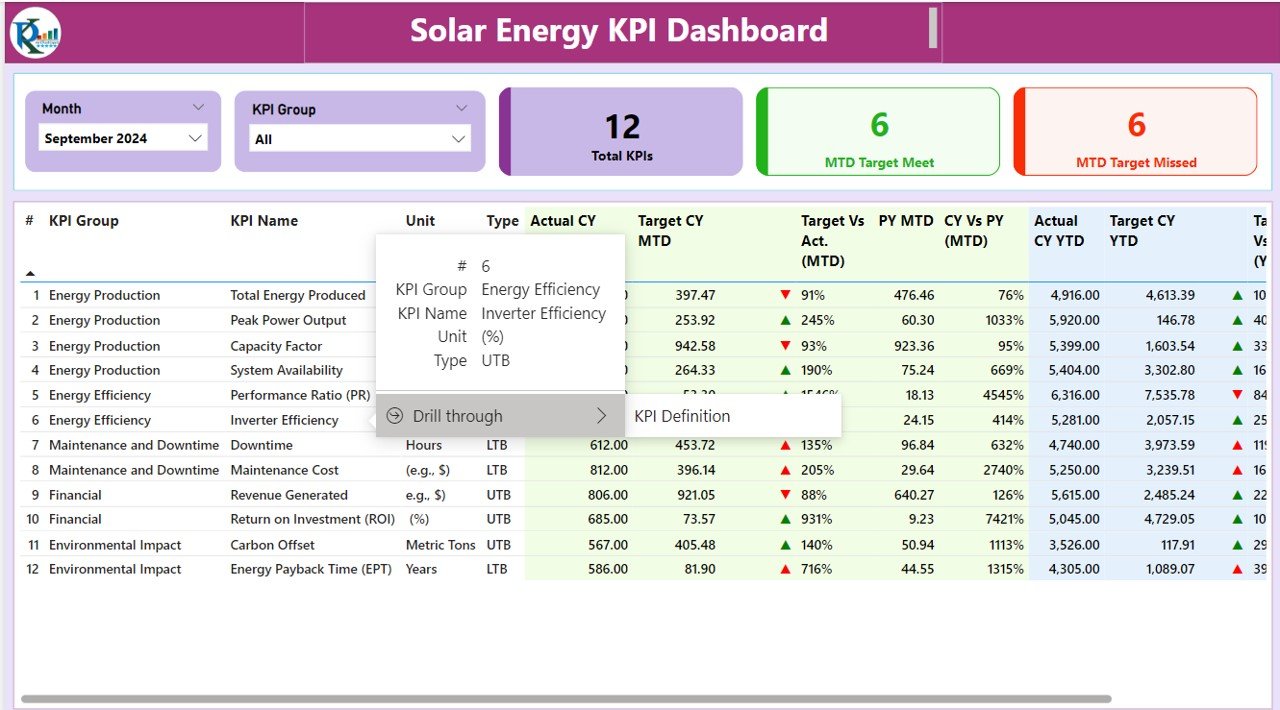Click the MTD Target Meet card
The height and width of the screenshot is (710, 1280).
point(878,132)
